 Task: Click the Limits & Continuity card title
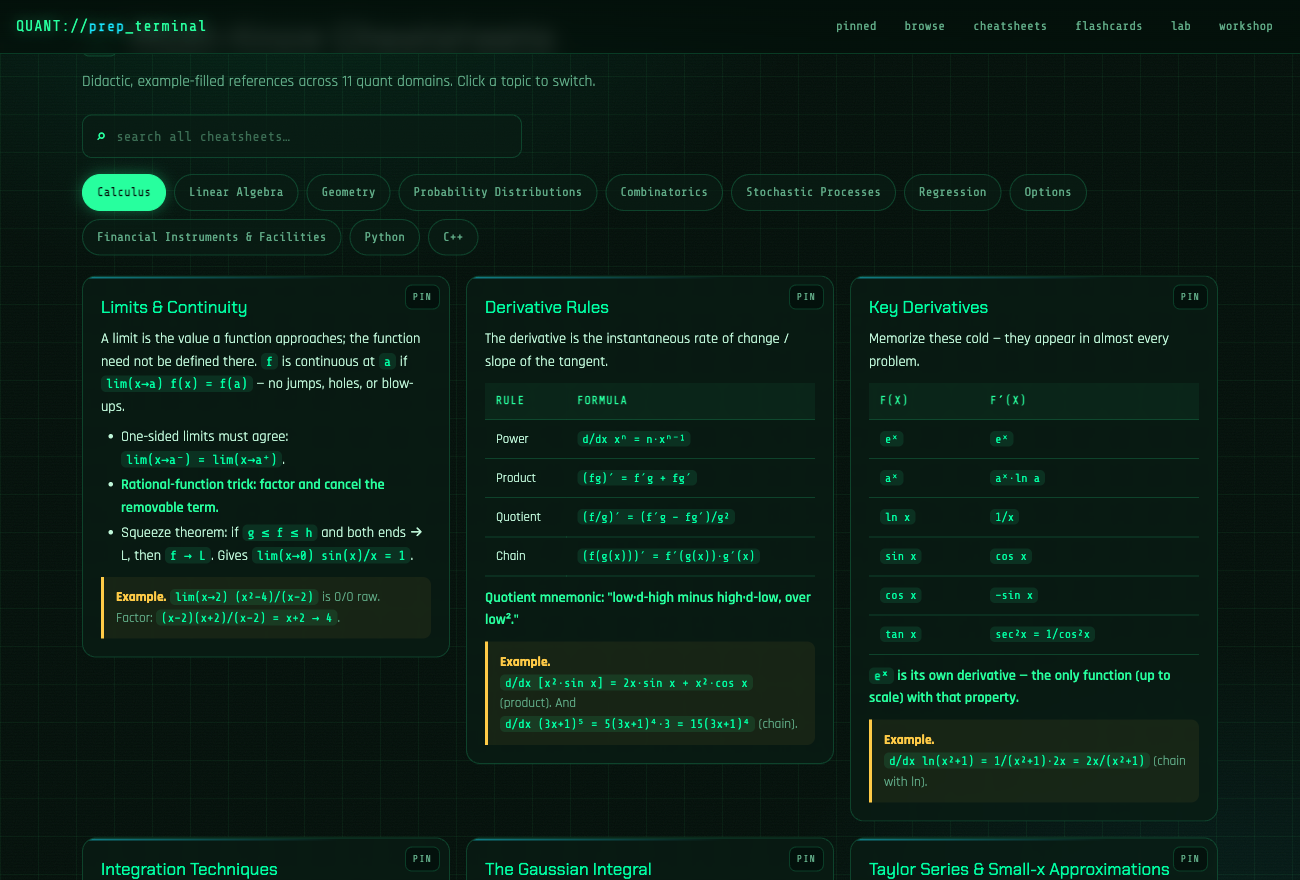pos(174,308)
